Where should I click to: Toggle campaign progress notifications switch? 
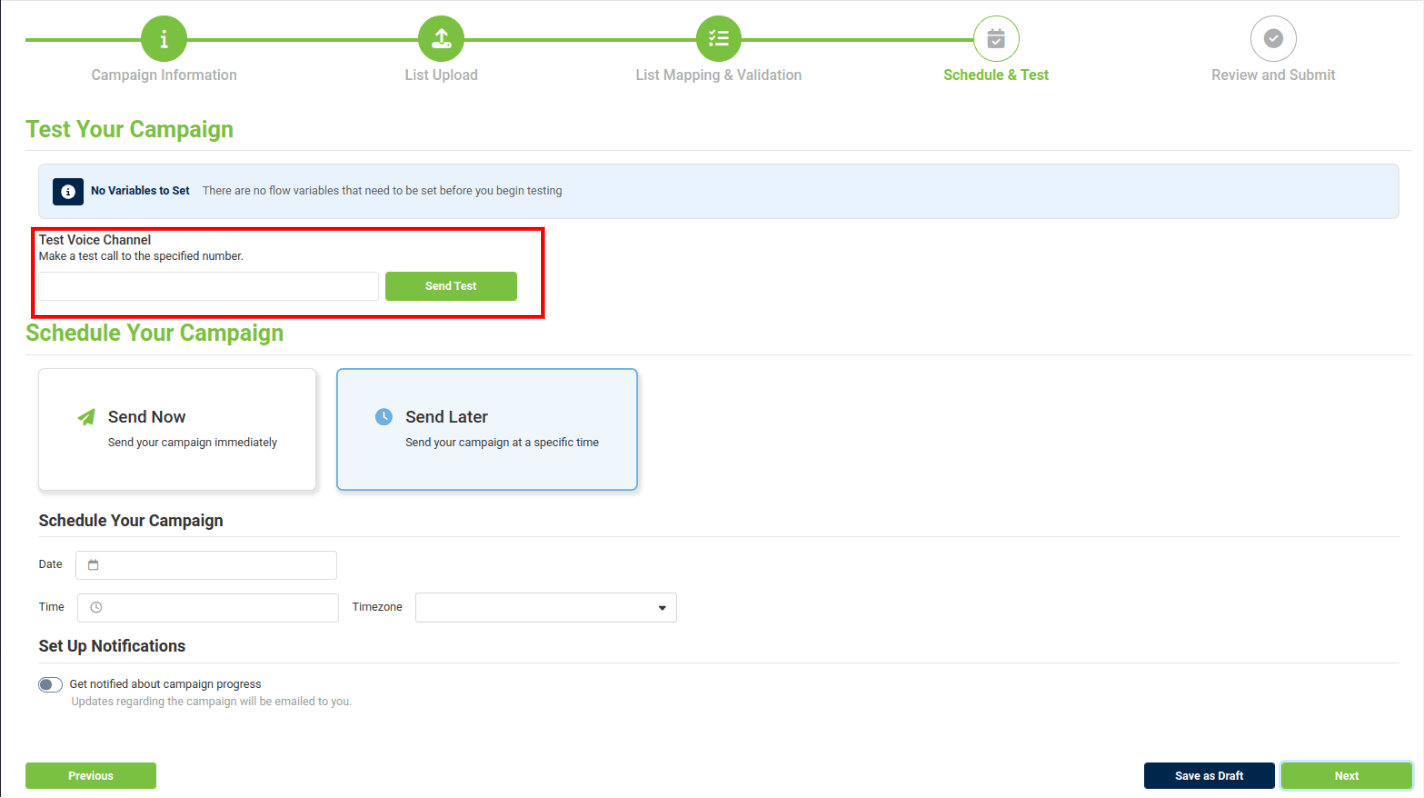[x=50, y=685]
